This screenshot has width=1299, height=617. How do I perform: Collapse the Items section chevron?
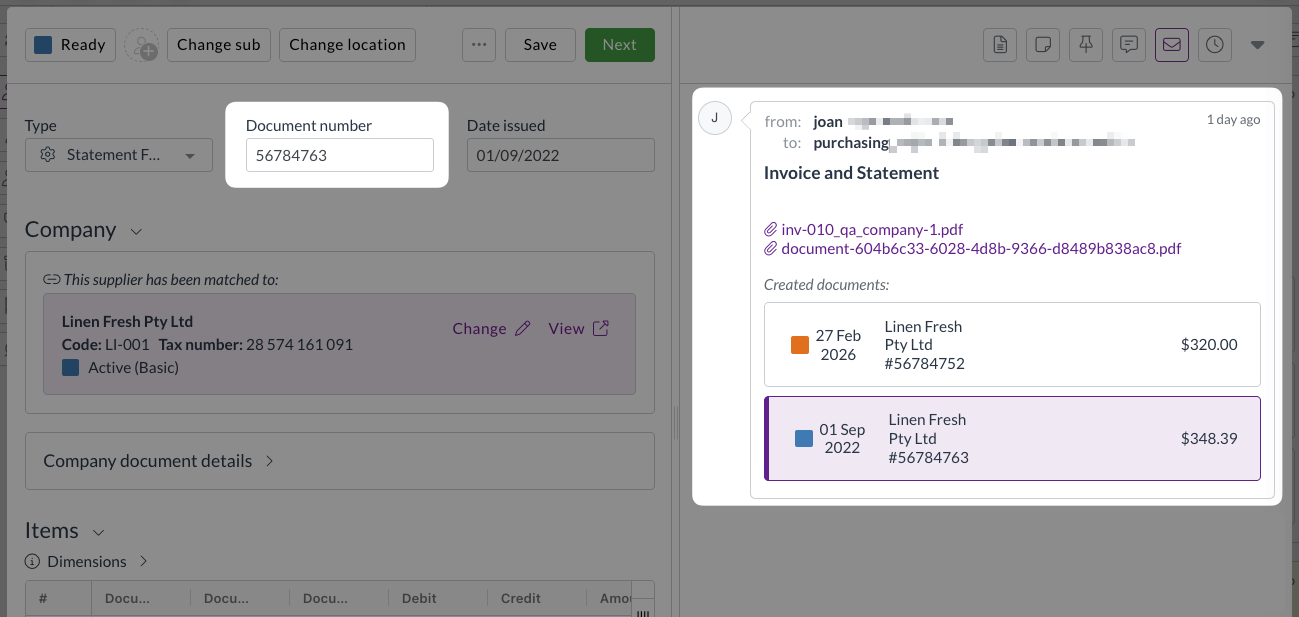[x=98, y=532]
